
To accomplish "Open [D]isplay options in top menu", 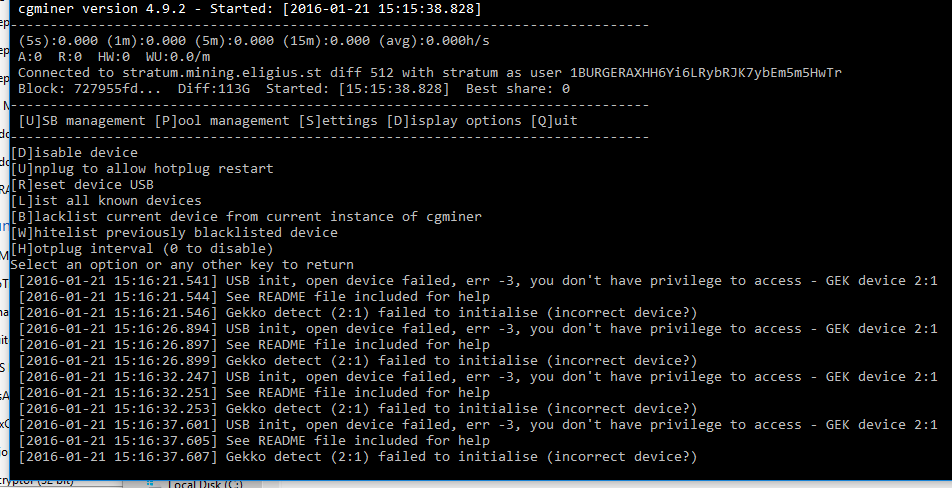I will (x=454, y=121).
